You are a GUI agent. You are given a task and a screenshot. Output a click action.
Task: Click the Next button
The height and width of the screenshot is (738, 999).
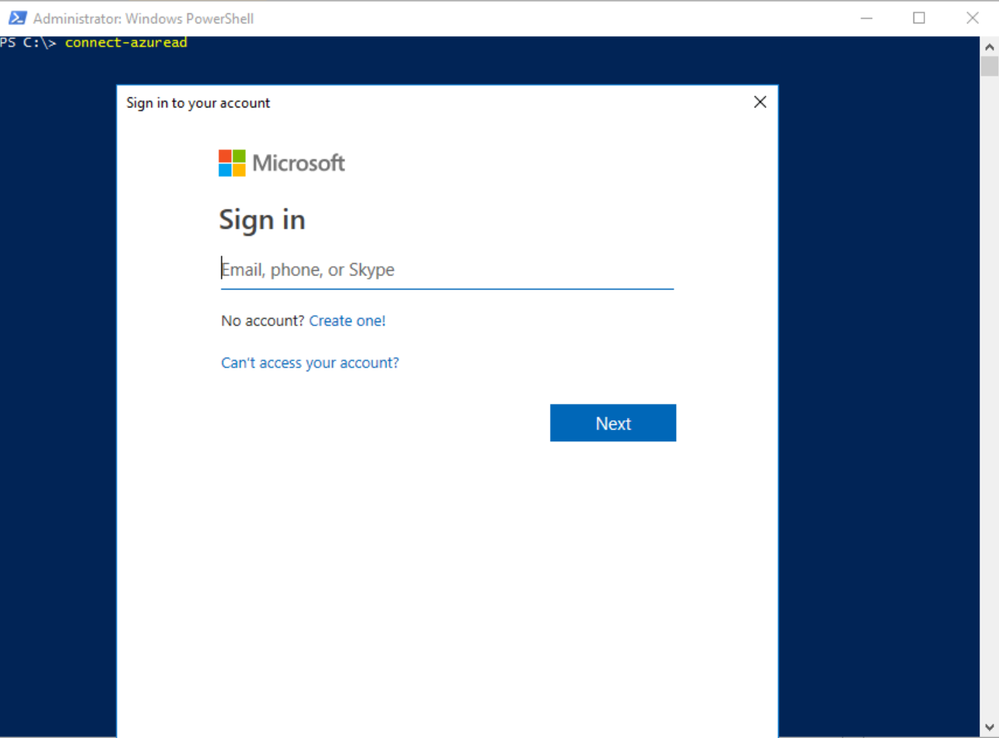click(x=613, y=423)
